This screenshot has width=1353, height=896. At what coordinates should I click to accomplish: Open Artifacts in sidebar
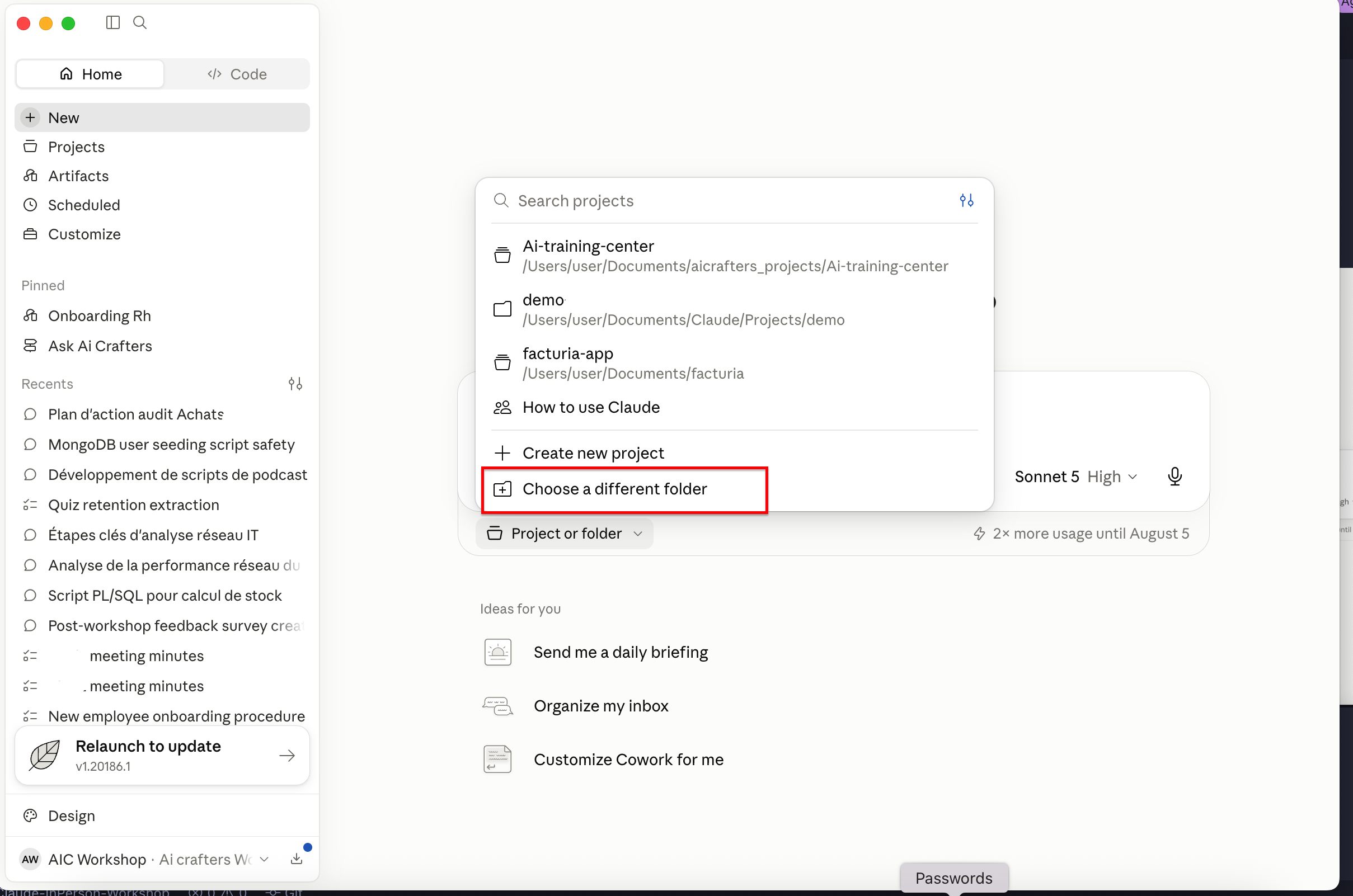coord(162,176)
